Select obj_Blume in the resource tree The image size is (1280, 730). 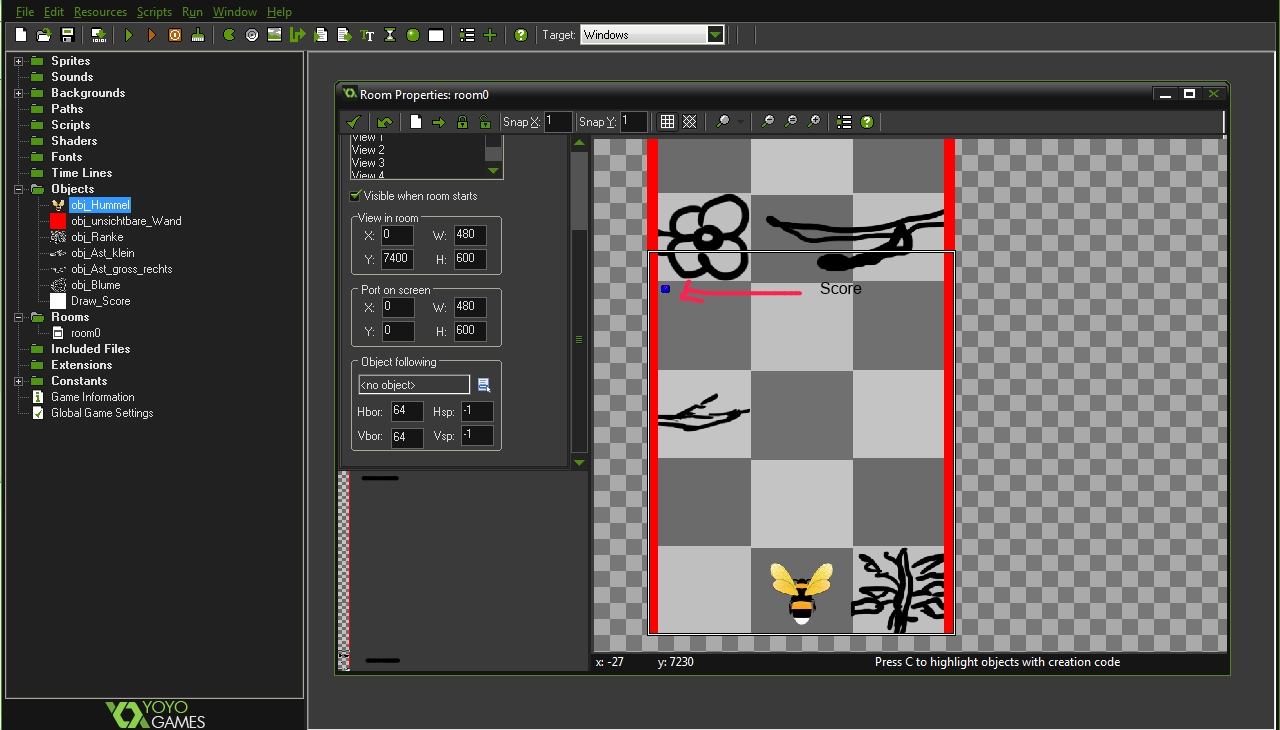coord(95,285)
